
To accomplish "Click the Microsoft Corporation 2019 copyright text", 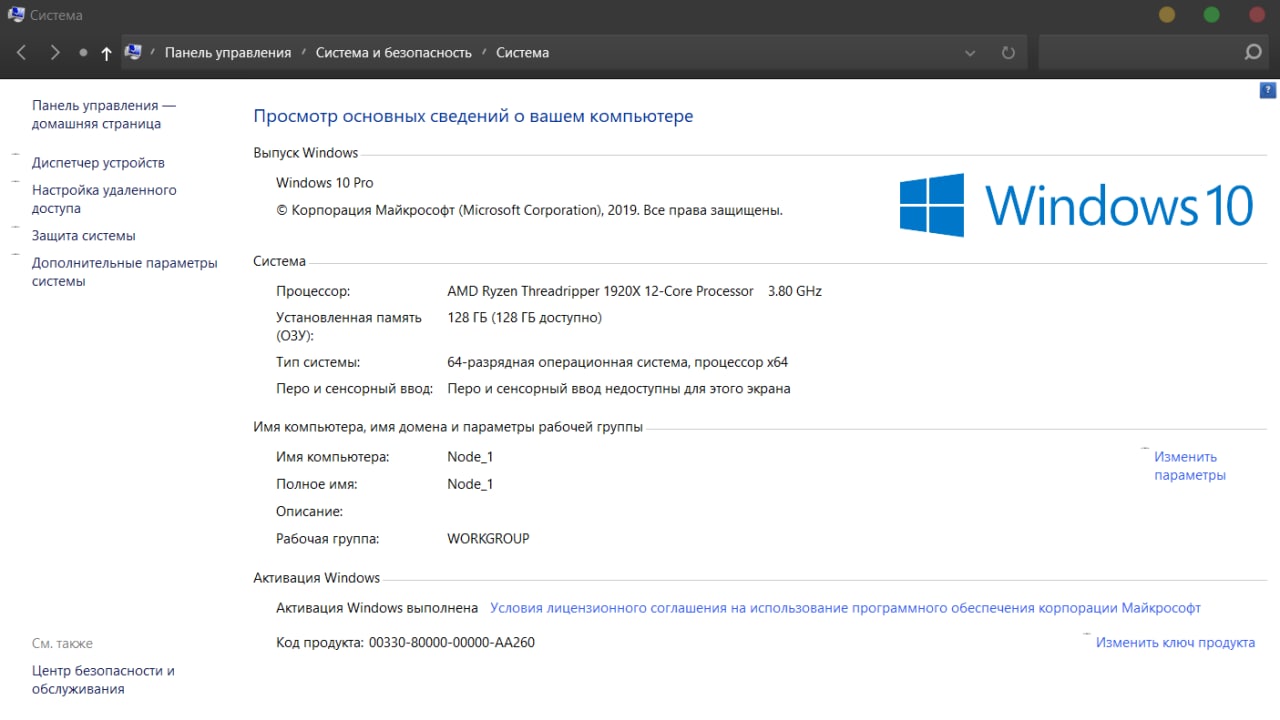I will 529,211.
